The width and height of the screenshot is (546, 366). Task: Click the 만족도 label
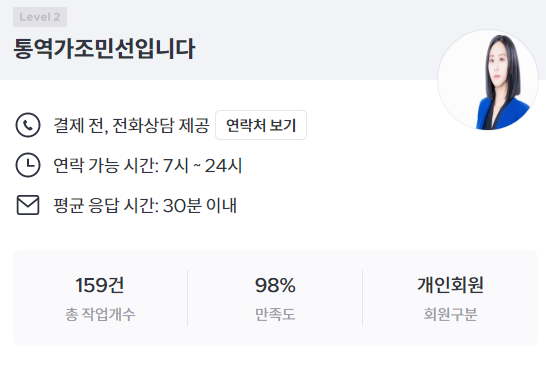point(275,314)
